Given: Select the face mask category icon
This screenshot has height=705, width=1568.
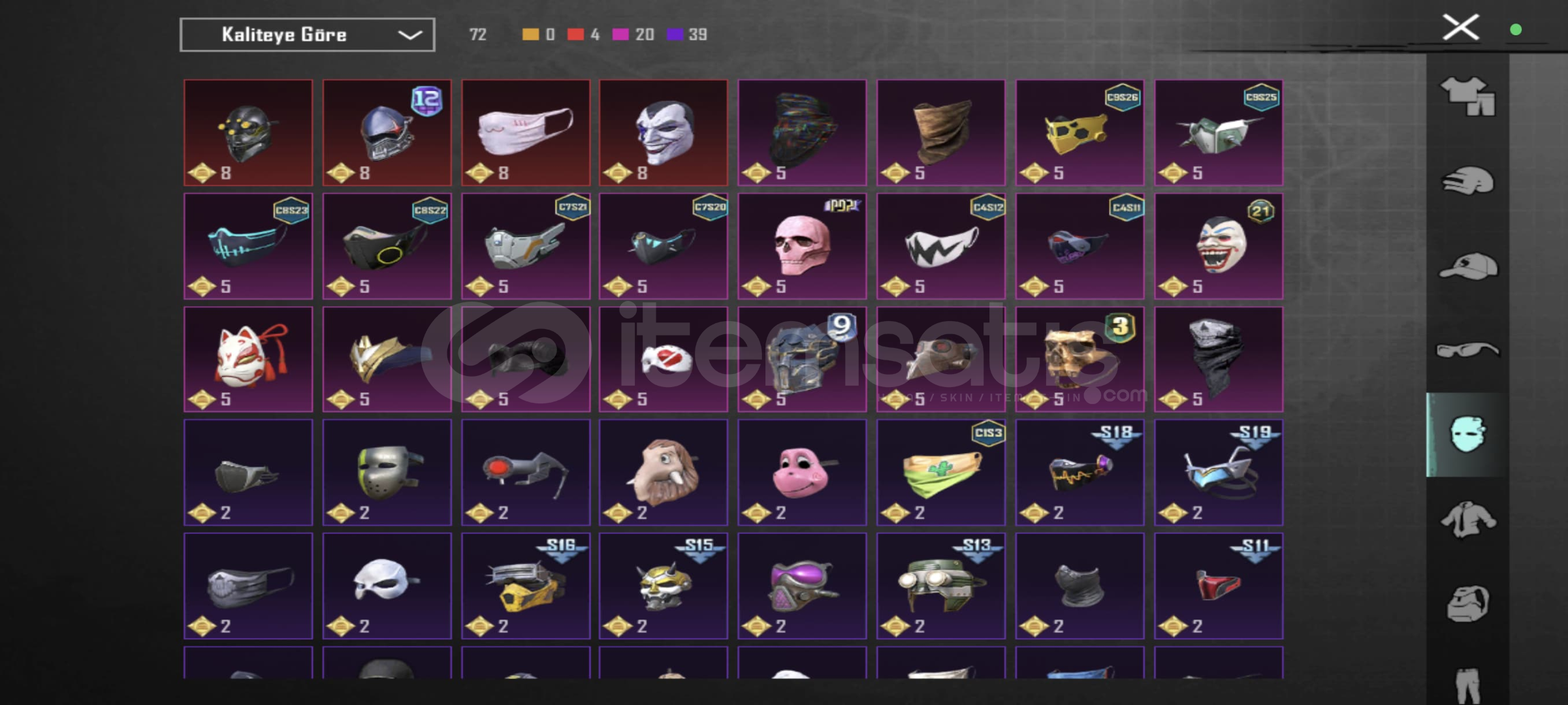Looking at the screenshot, I should 1468,435.
